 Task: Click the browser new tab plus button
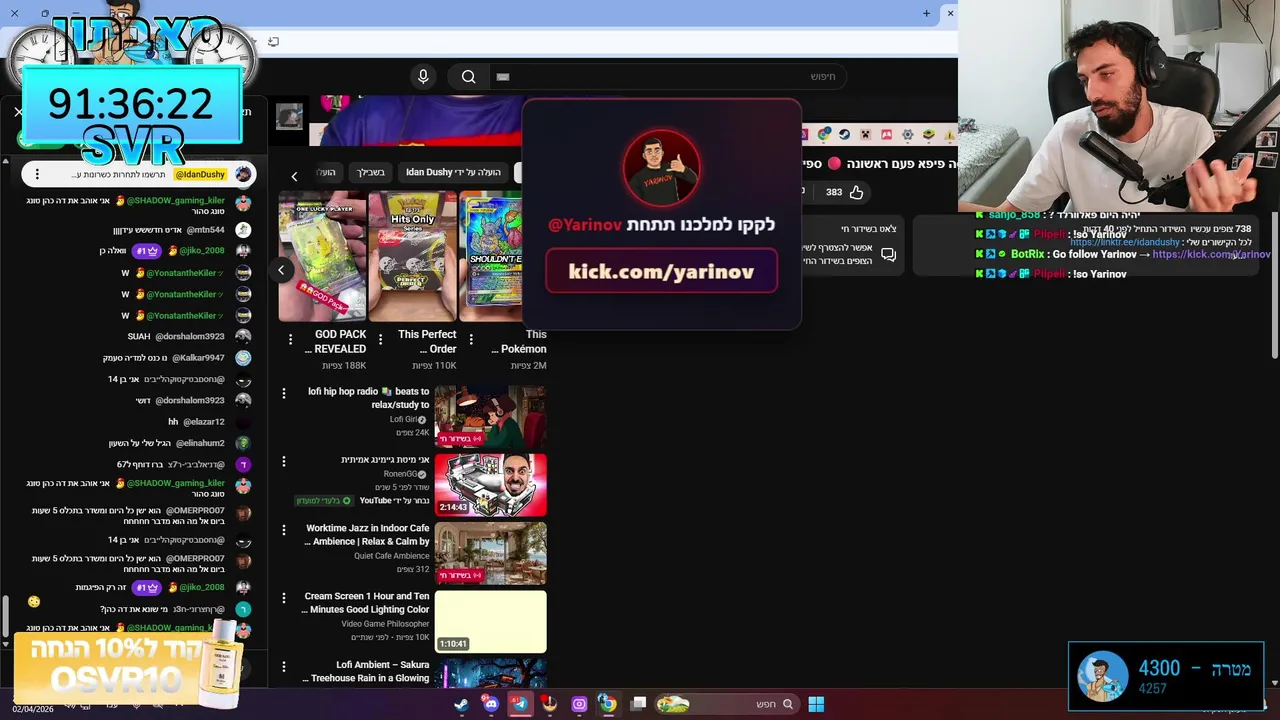tap(926, 13)
